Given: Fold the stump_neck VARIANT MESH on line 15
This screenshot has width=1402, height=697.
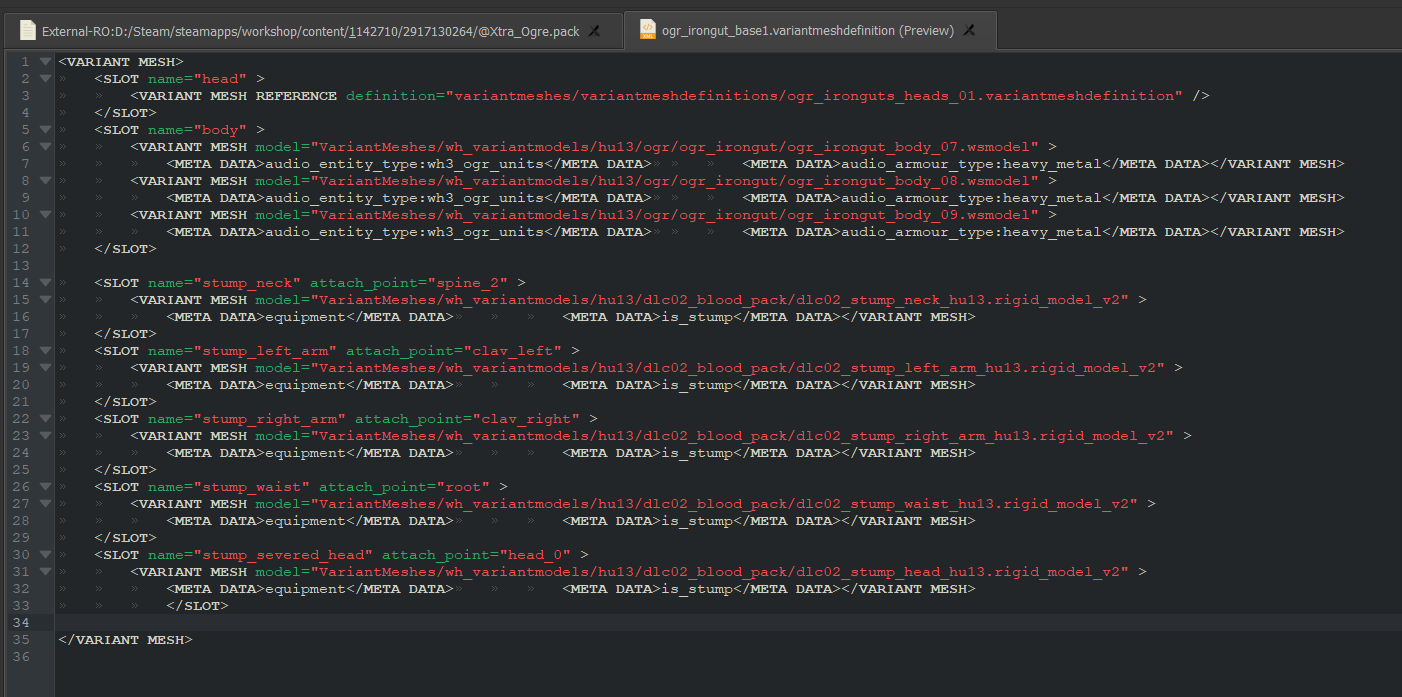Looking at the screenshot, I should click(45, 299).
